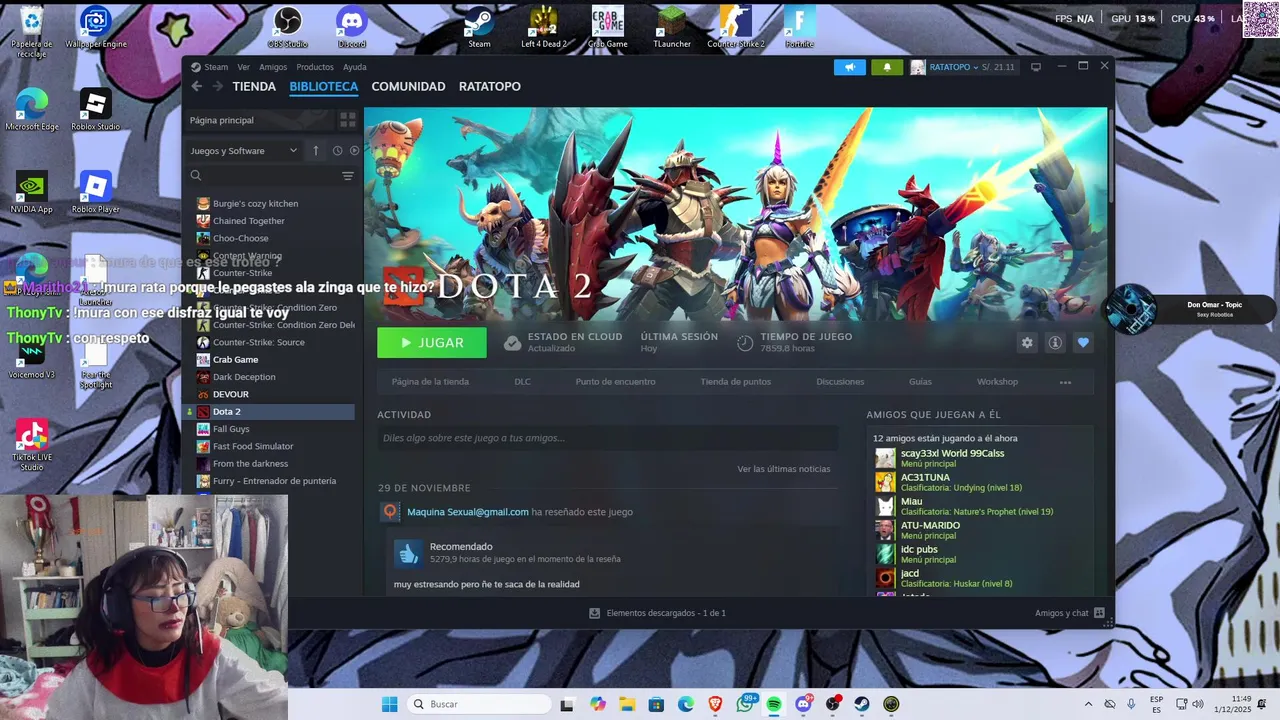Click Spotify in the taskbar
The image size is (1280, 720).
[x=774, y=704]
